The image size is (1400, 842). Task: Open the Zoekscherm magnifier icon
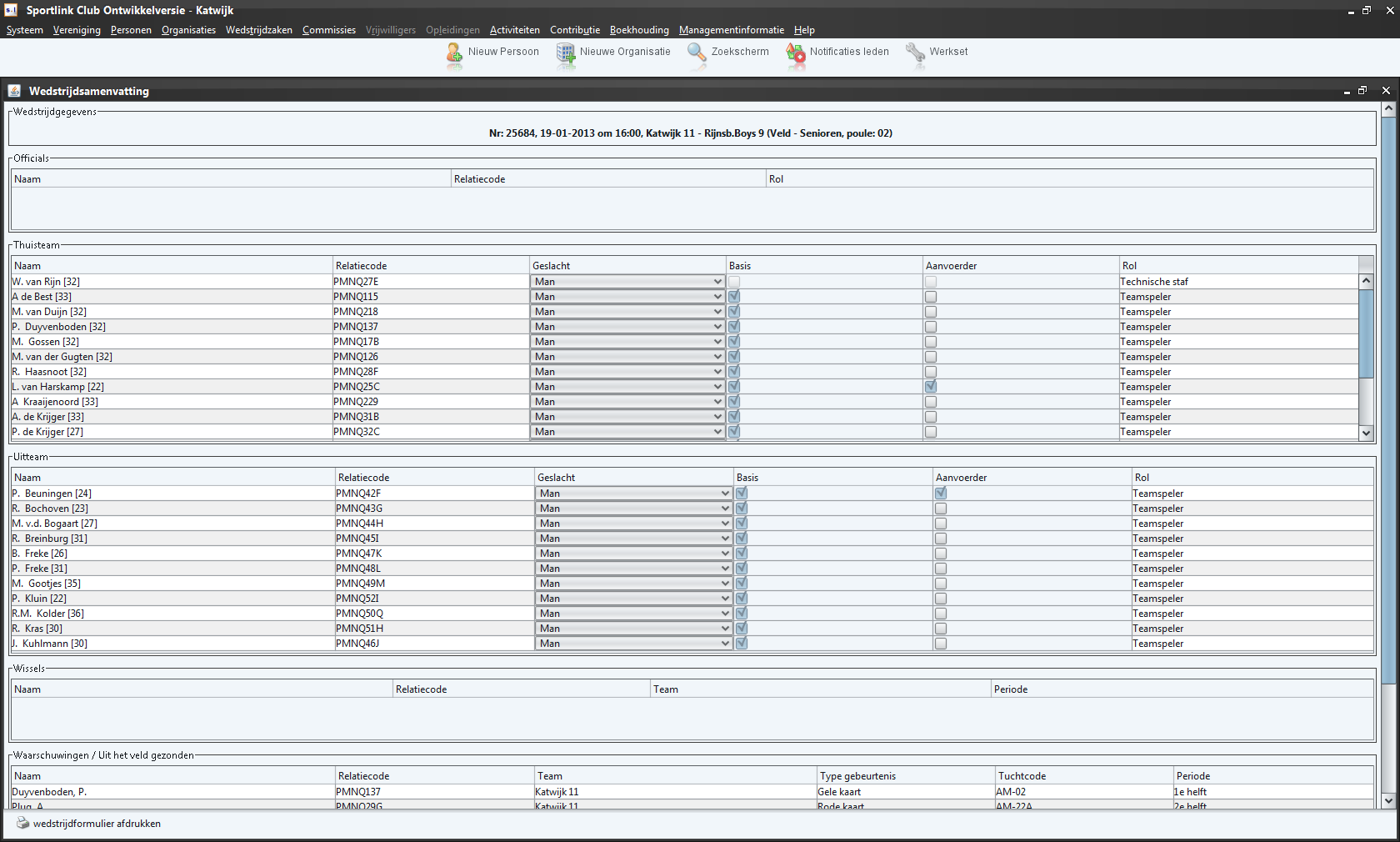click(x=697, y=53)
